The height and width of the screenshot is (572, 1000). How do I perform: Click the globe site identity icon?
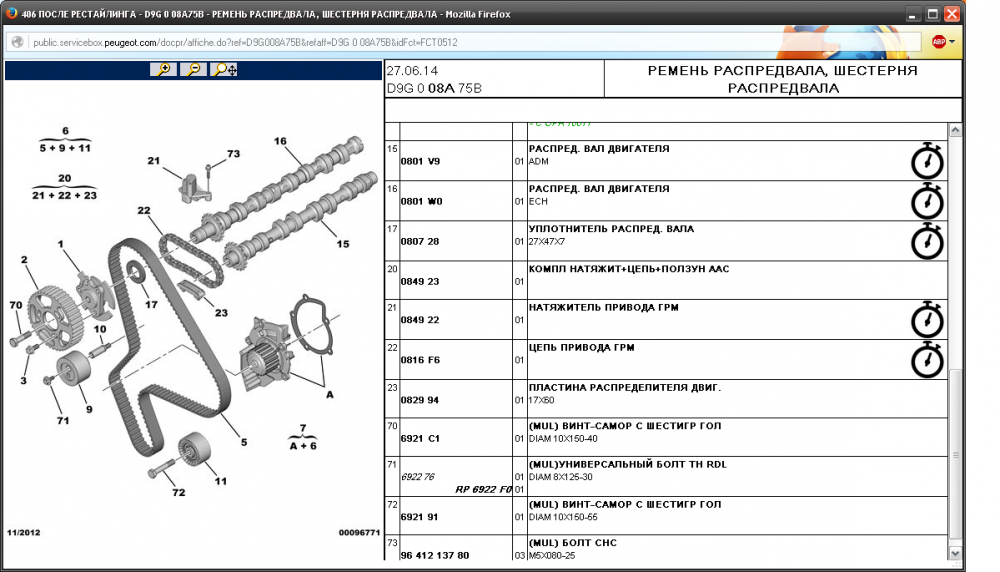click(x=17, y=42)
